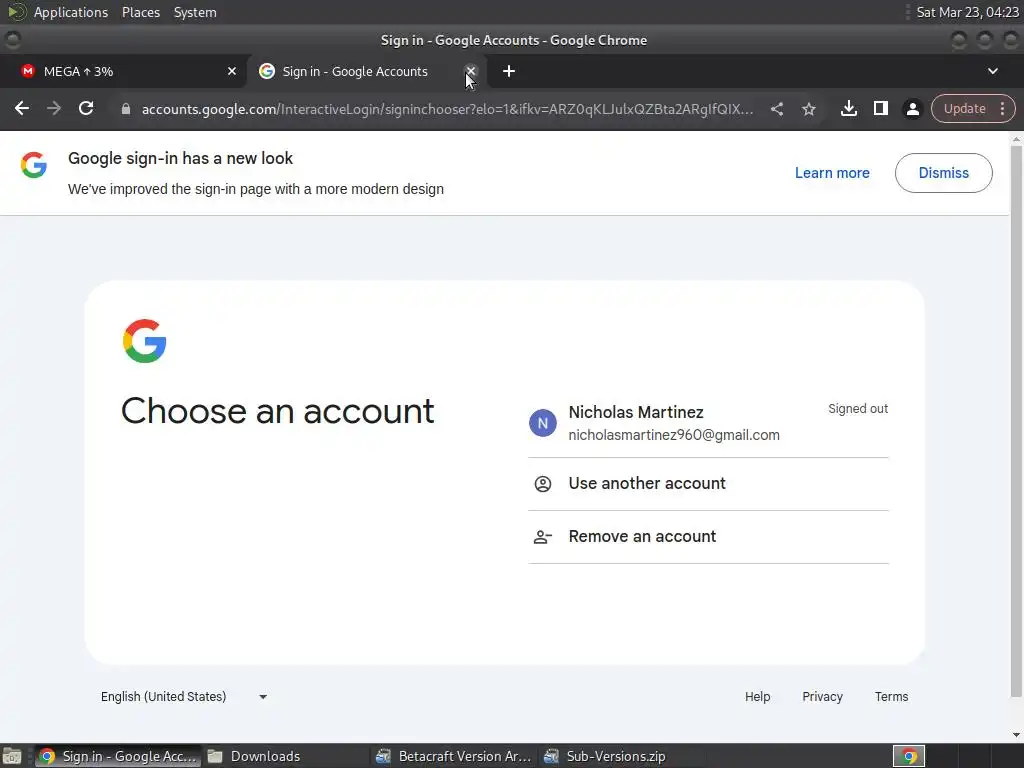Select Use another account

coord(708,484)
